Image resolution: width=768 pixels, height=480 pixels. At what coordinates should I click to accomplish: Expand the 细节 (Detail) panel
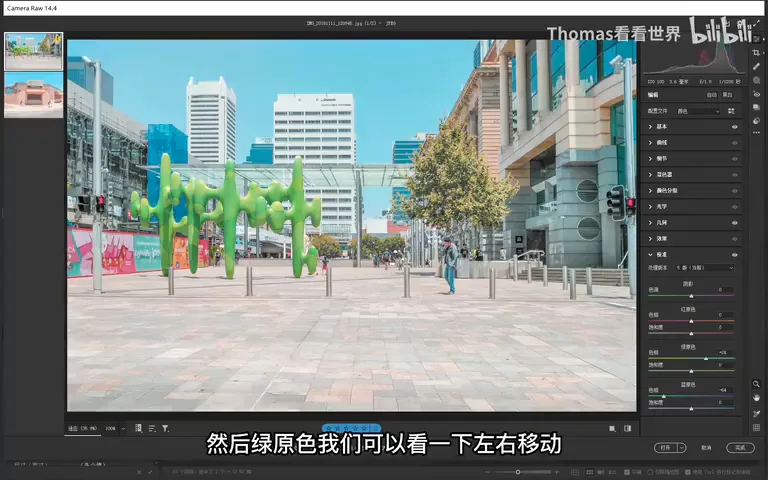[650, 159]
